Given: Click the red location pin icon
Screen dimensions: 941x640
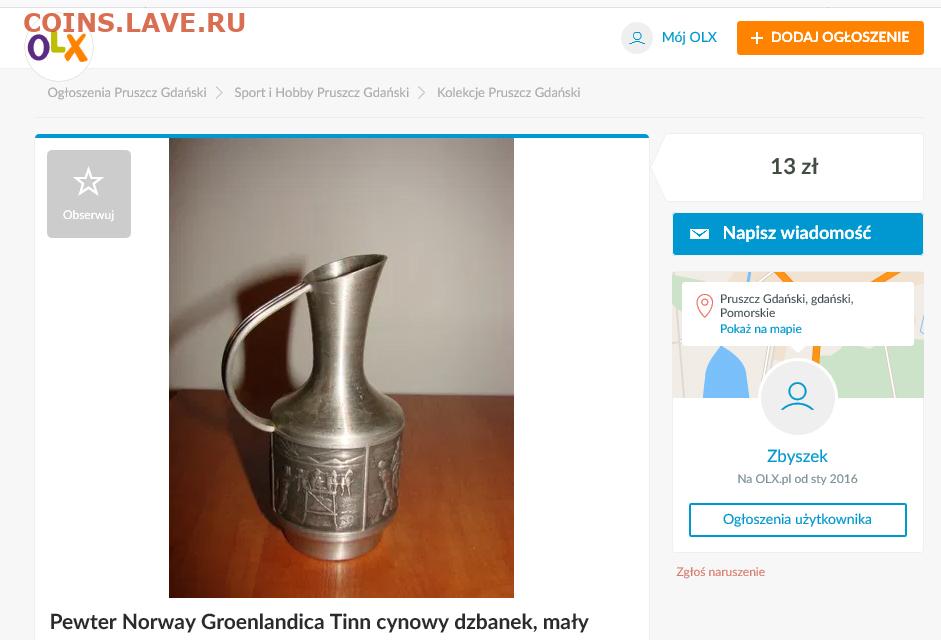Looking at the screenshot, I should coord(704,306).
